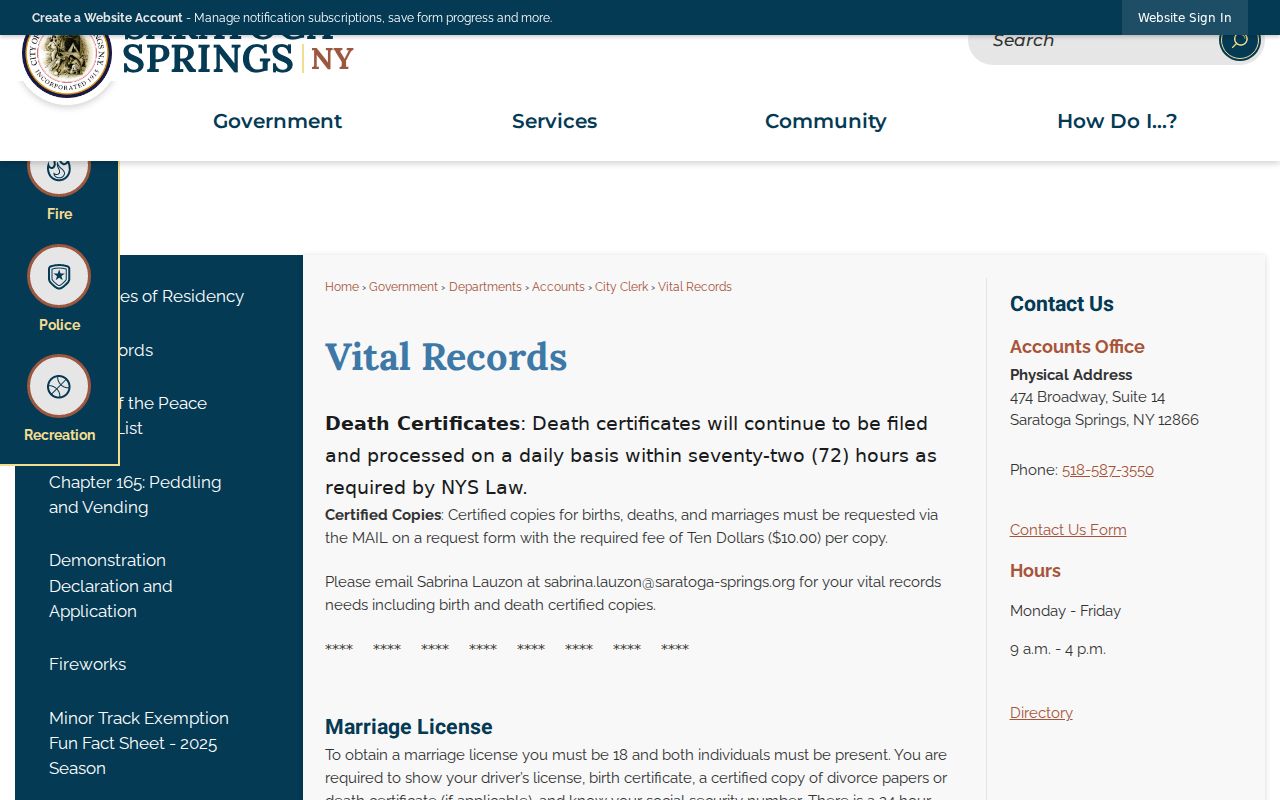Open Government breadcrumb link
This screenshot has width=1280, height=800.
(x=403, y=287)
